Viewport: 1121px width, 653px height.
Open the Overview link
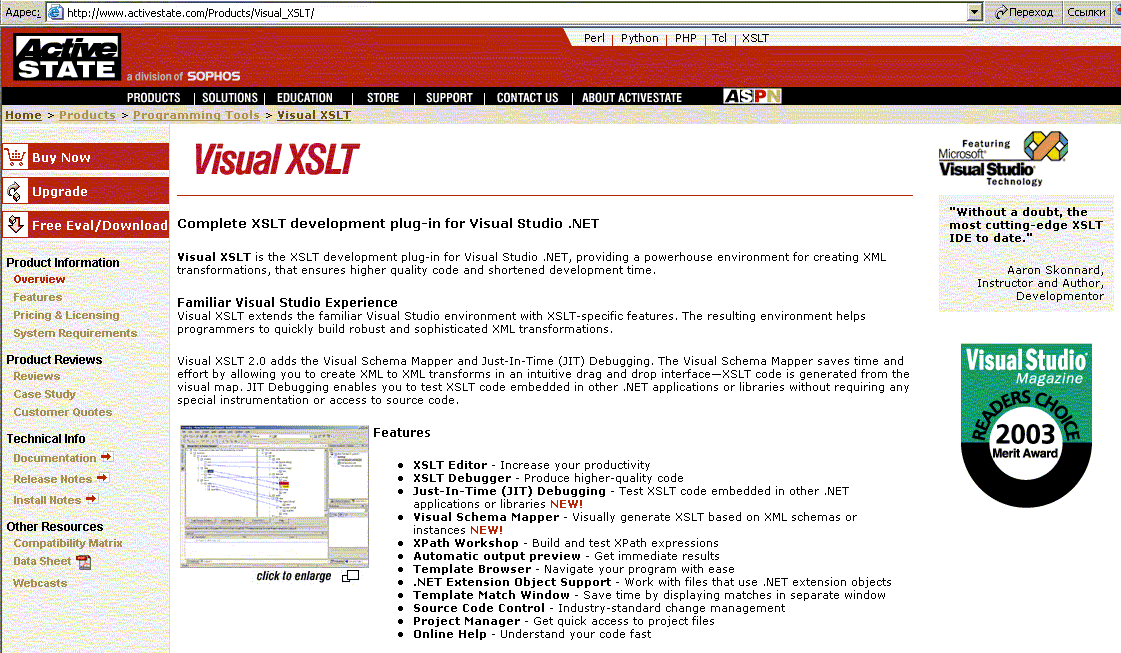(x=39, y=279)
